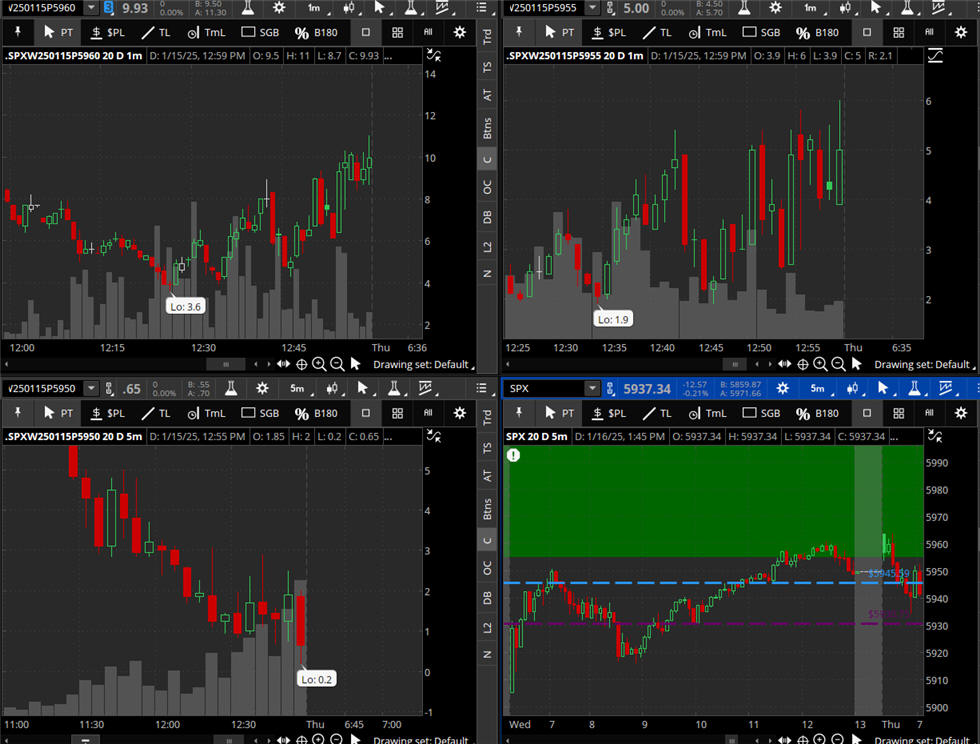The image size is (980, 744).
Task: Toggle four-square grid view in SPX drawing toolbar
Action: coord(898,413)
